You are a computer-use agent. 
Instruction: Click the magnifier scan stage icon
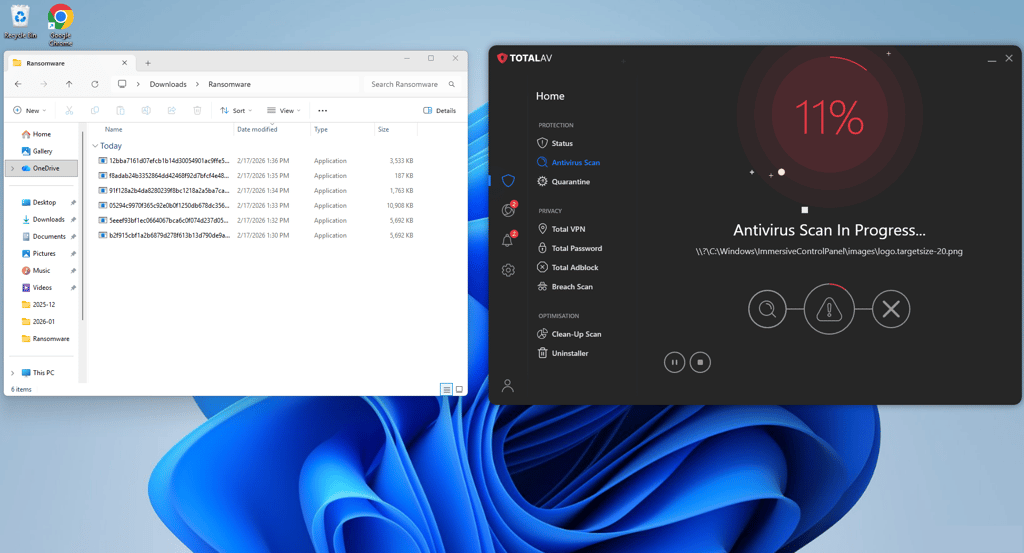[767, 309]
